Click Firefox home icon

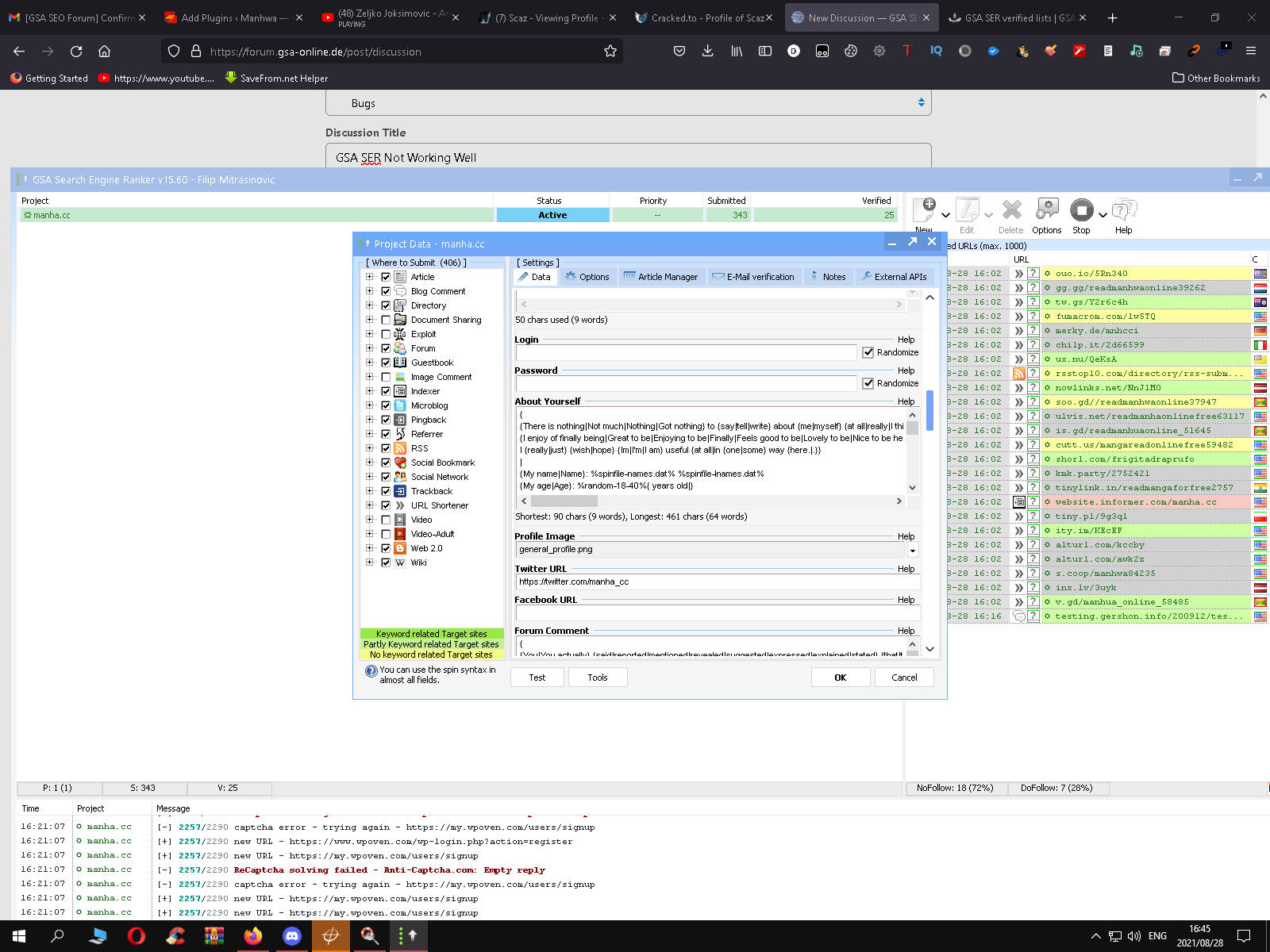(x=104, y=51)
